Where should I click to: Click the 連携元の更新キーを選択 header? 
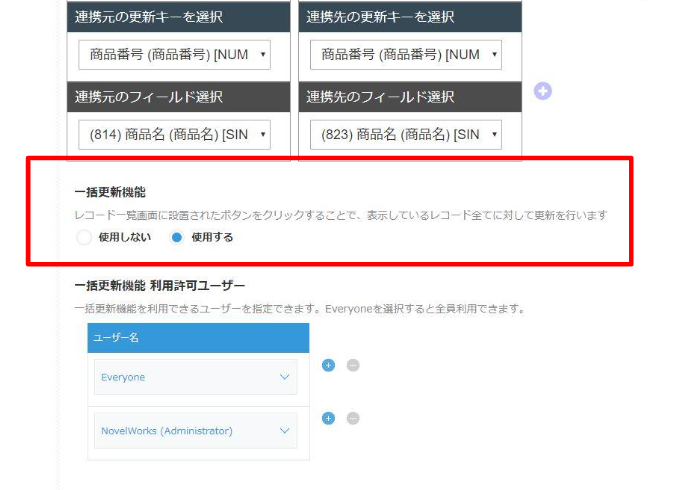[x=178, y=17]
